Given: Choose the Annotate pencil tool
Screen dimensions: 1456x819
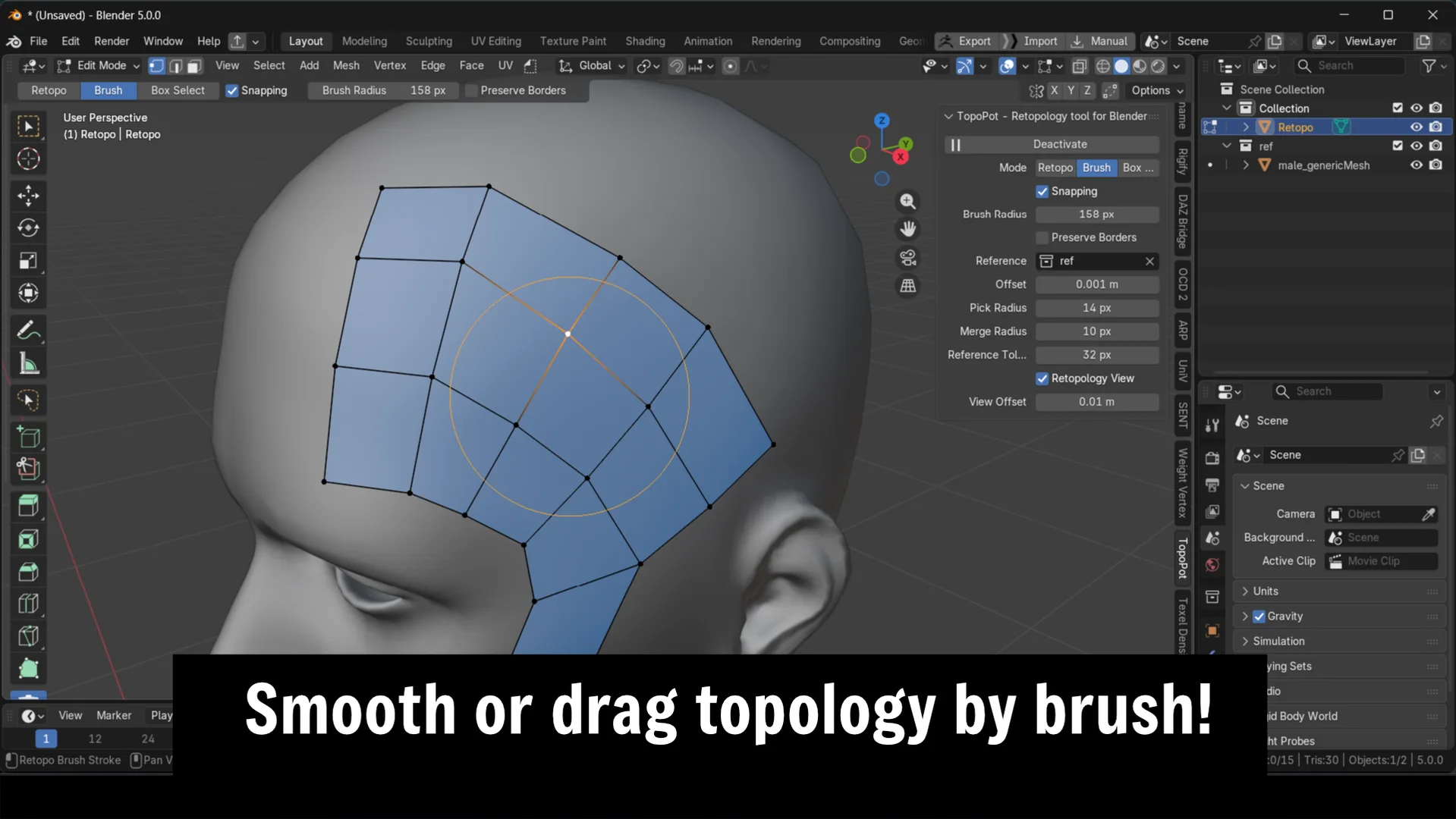Looking at the screenshot, I should 28,331.
